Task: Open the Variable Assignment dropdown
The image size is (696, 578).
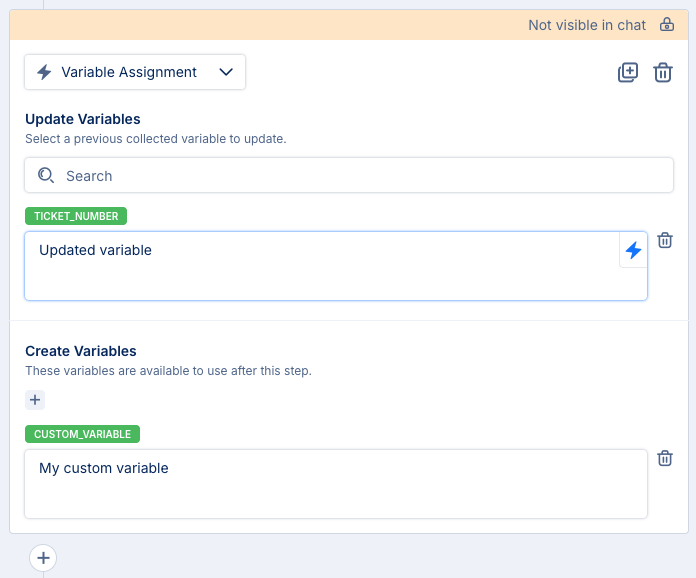Action: coord(135,72)
